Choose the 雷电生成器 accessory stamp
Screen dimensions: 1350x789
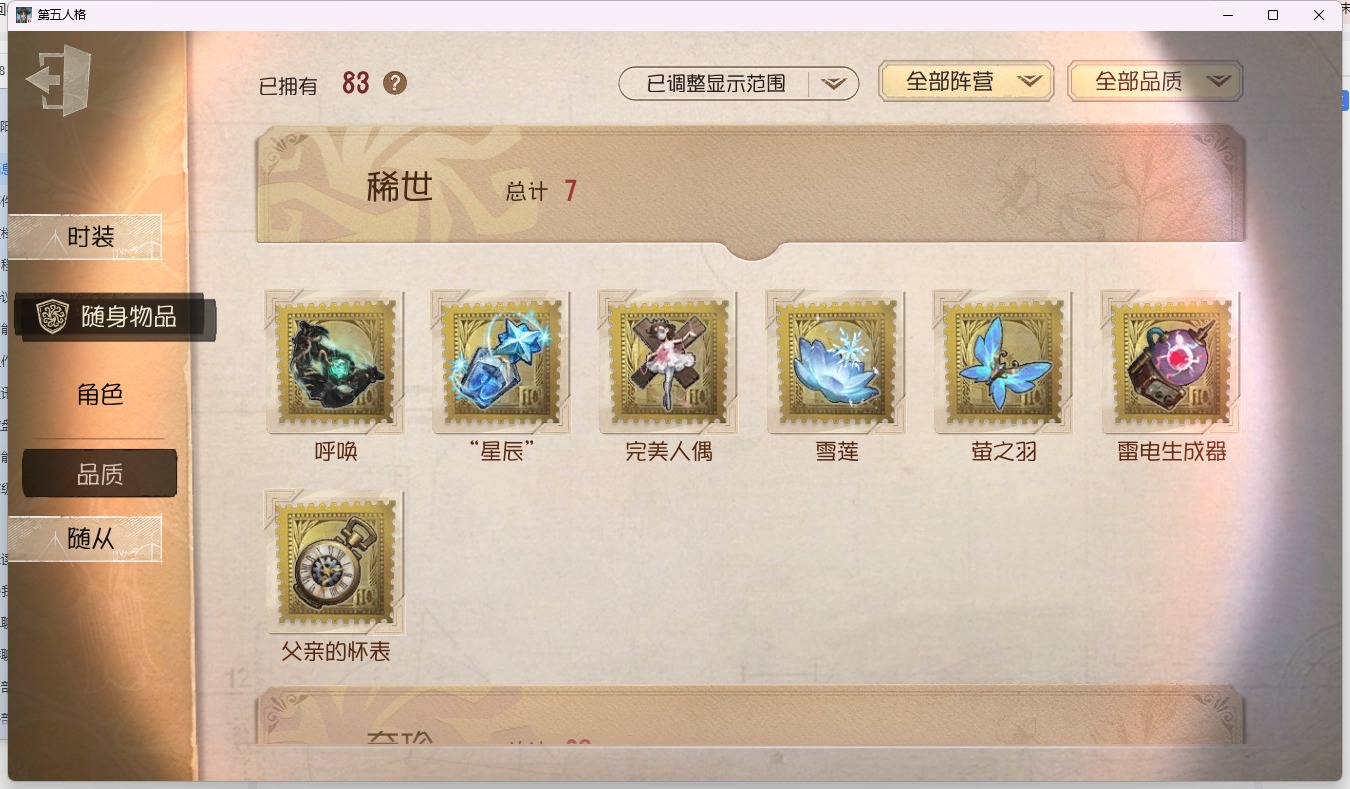pyautogui.click(x=1171, y=362)
